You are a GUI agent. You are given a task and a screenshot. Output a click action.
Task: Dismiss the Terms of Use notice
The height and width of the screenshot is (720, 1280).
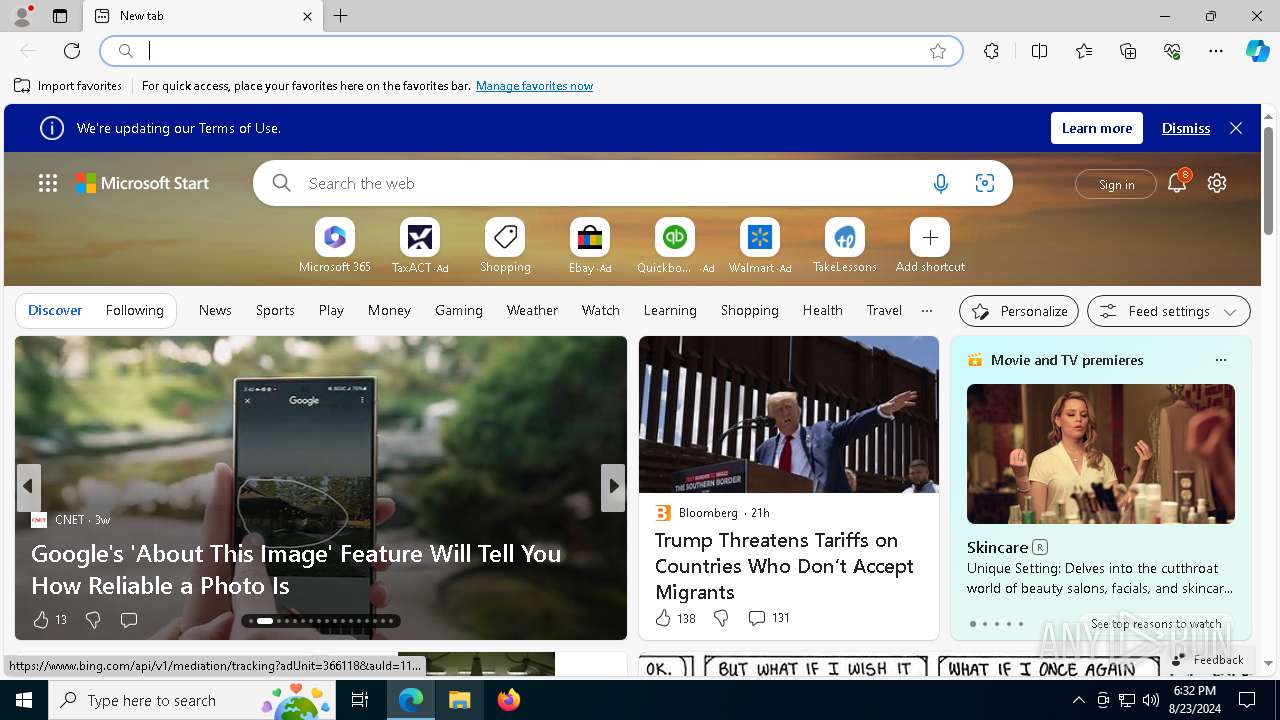coord(1186,128)
